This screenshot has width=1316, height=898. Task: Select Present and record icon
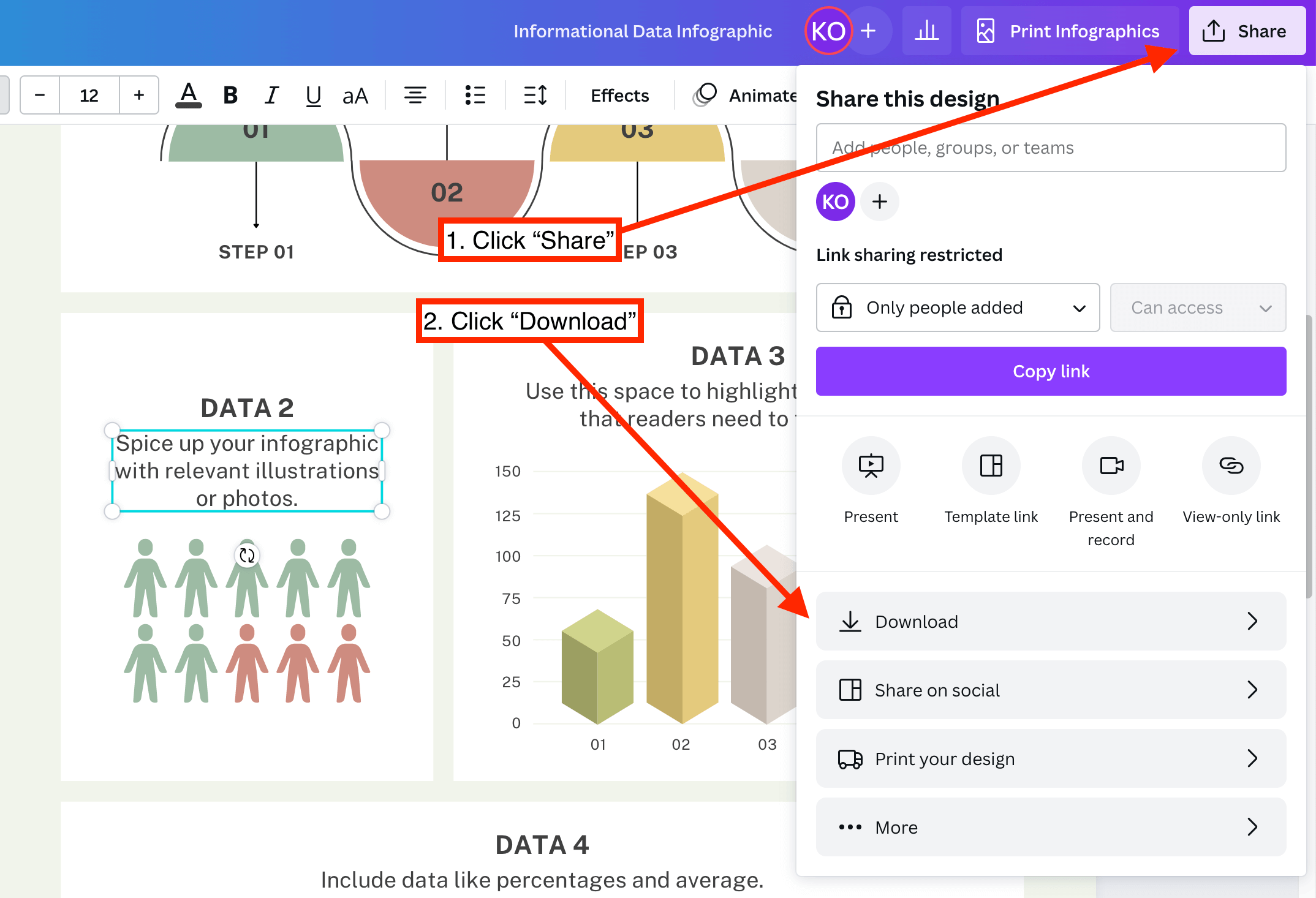(1111, 466)
